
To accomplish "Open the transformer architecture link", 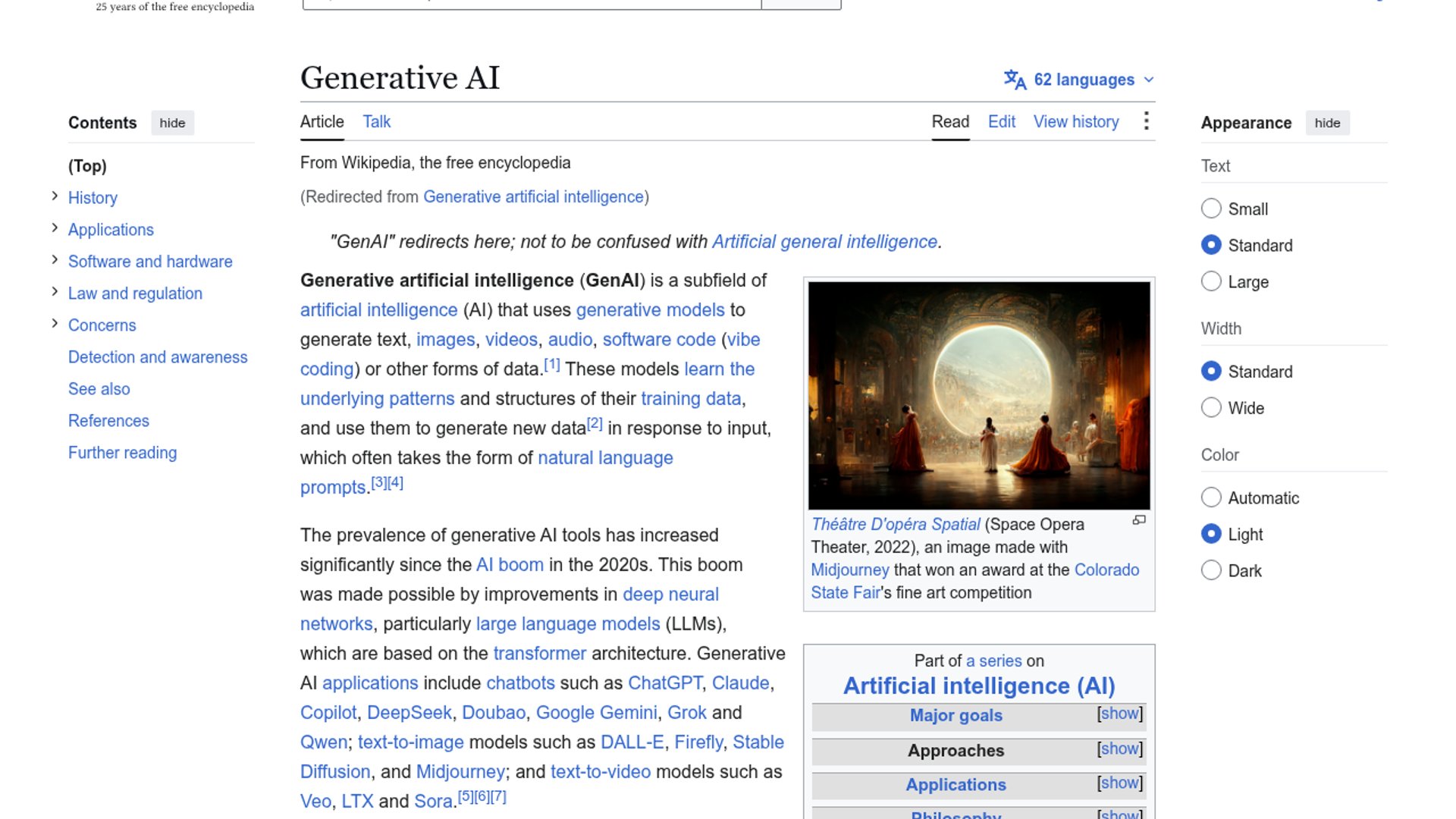I will click(539, 654).
